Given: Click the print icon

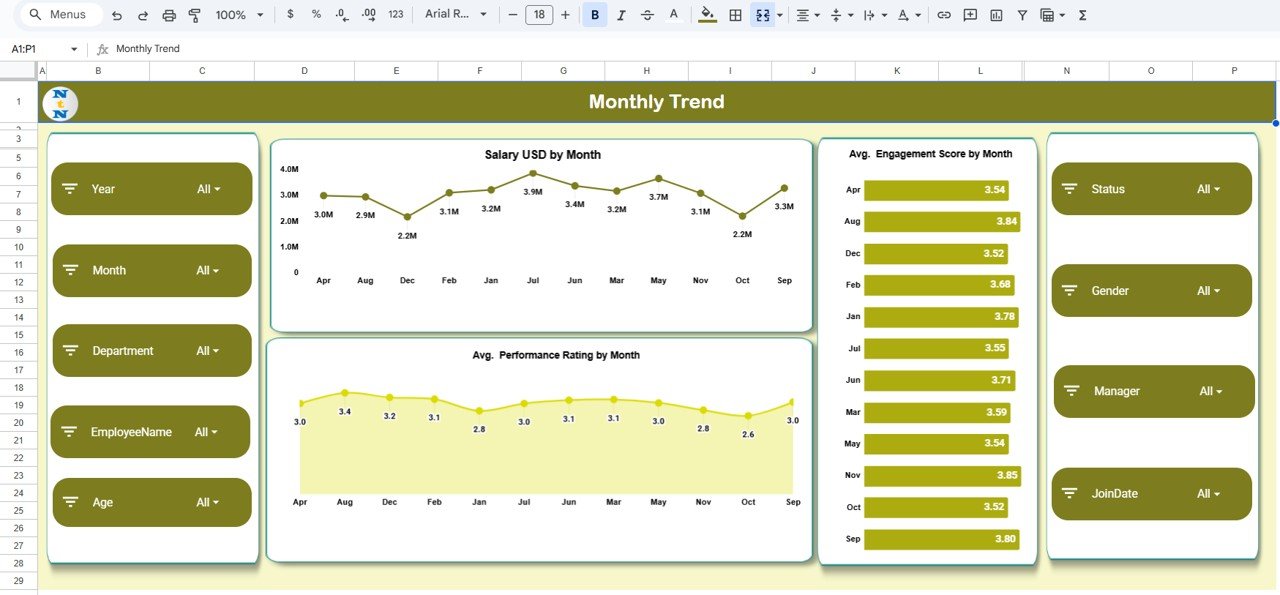Looking at the screenshot, I should (169, 15).
